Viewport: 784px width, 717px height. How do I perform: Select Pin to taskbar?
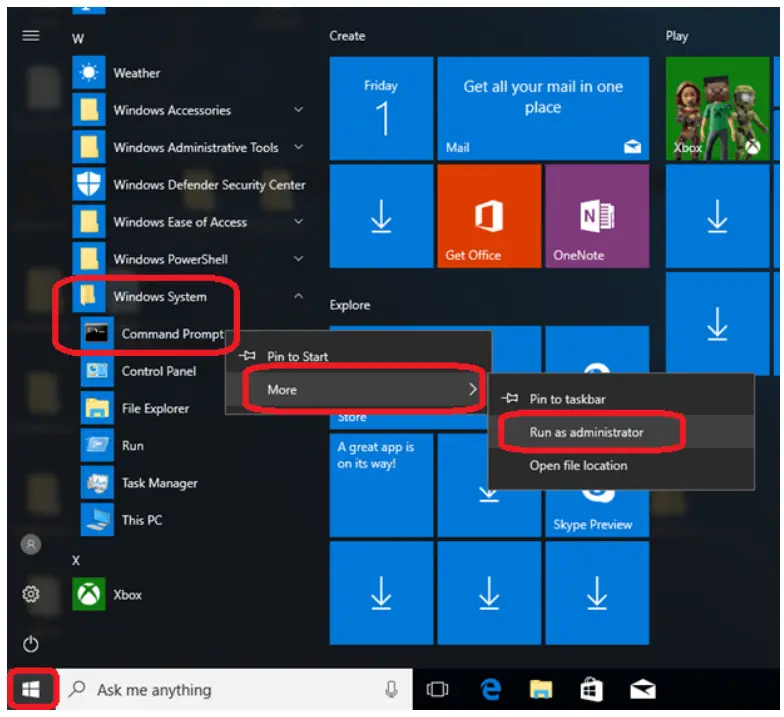pyautogui.click(x=621, y=398)
